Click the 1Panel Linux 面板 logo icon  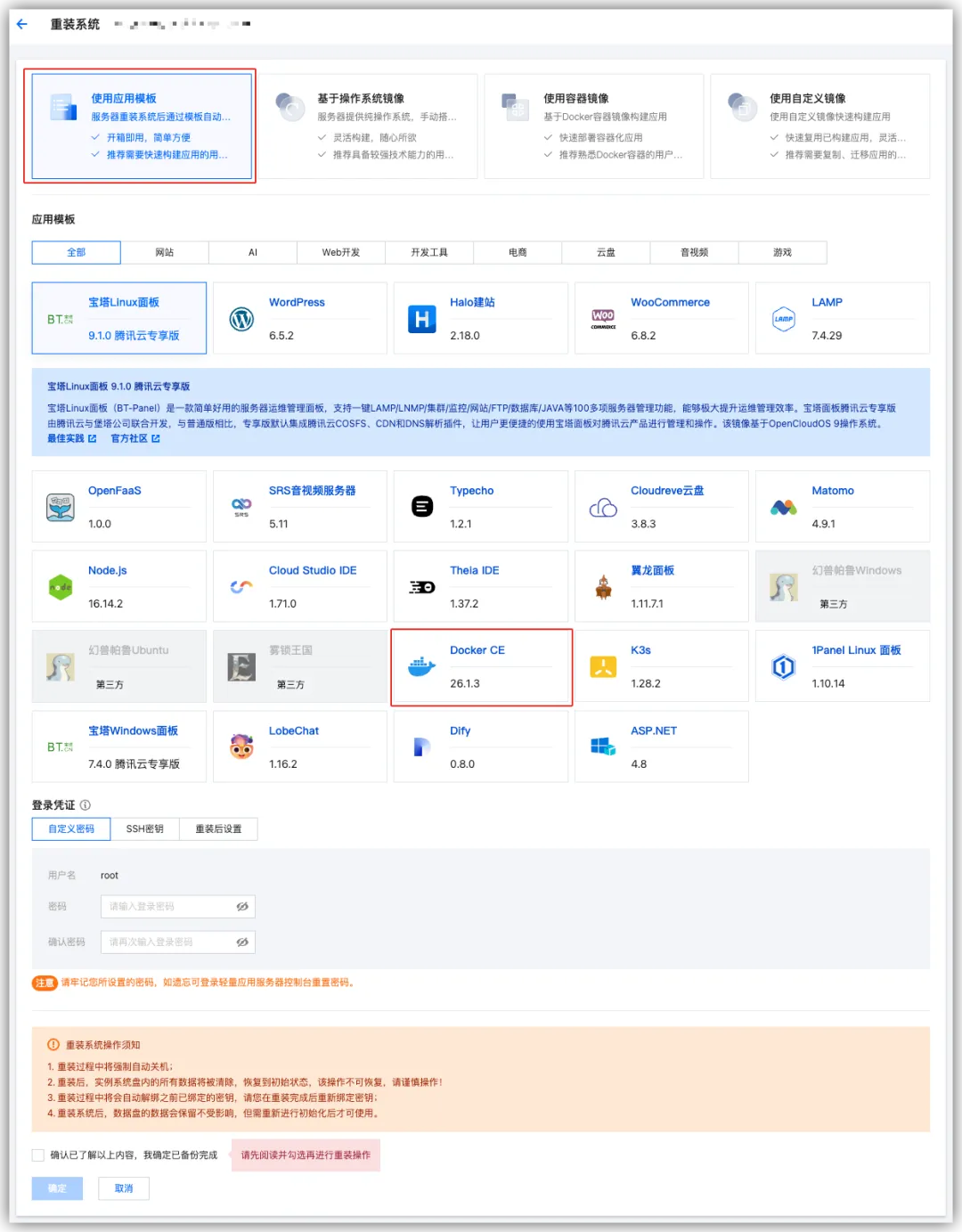point(784,666)
